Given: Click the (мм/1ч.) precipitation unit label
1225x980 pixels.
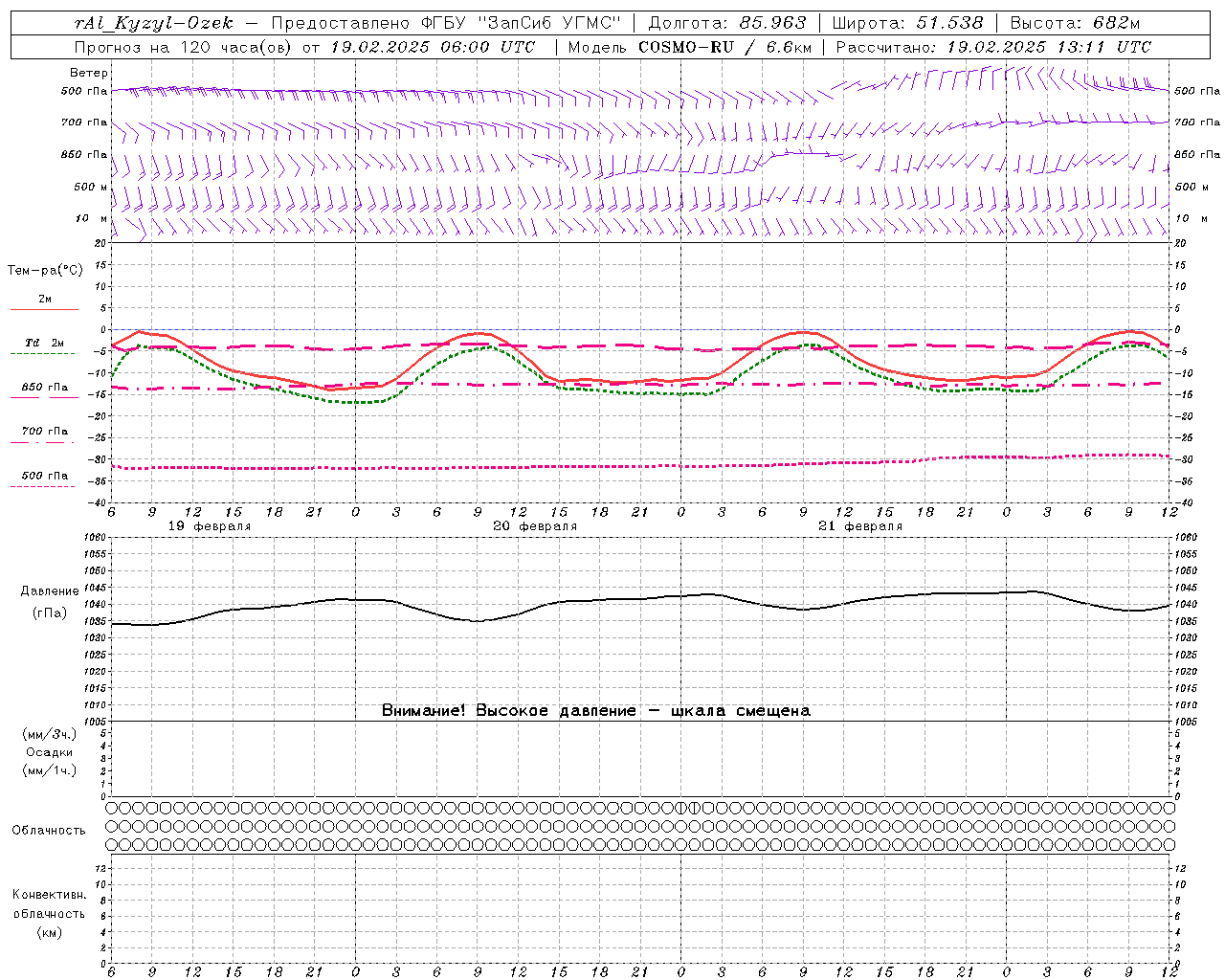Looking at the screenshot, I should (50, 770).
